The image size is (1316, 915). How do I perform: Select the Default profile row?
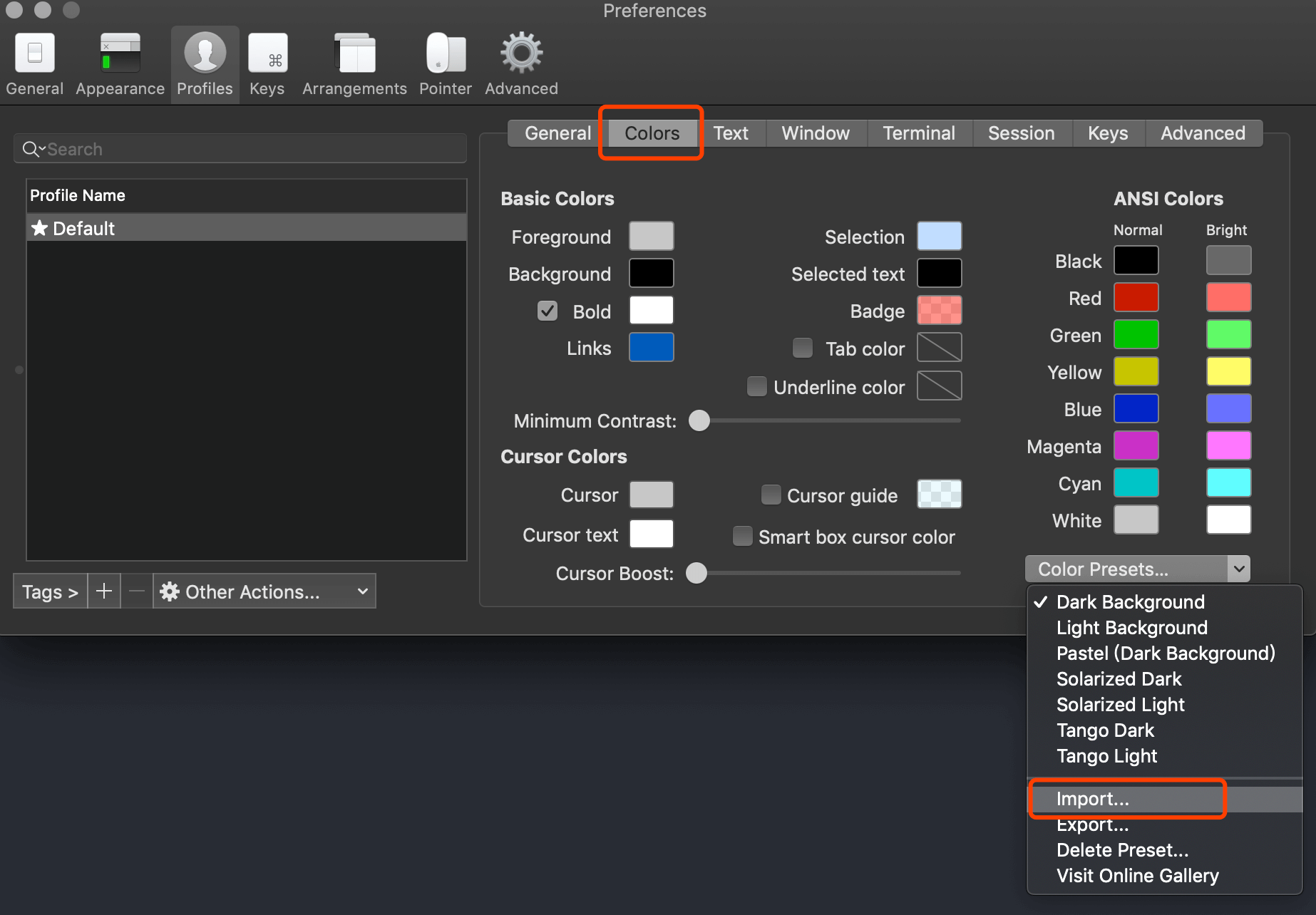(247, 228)
